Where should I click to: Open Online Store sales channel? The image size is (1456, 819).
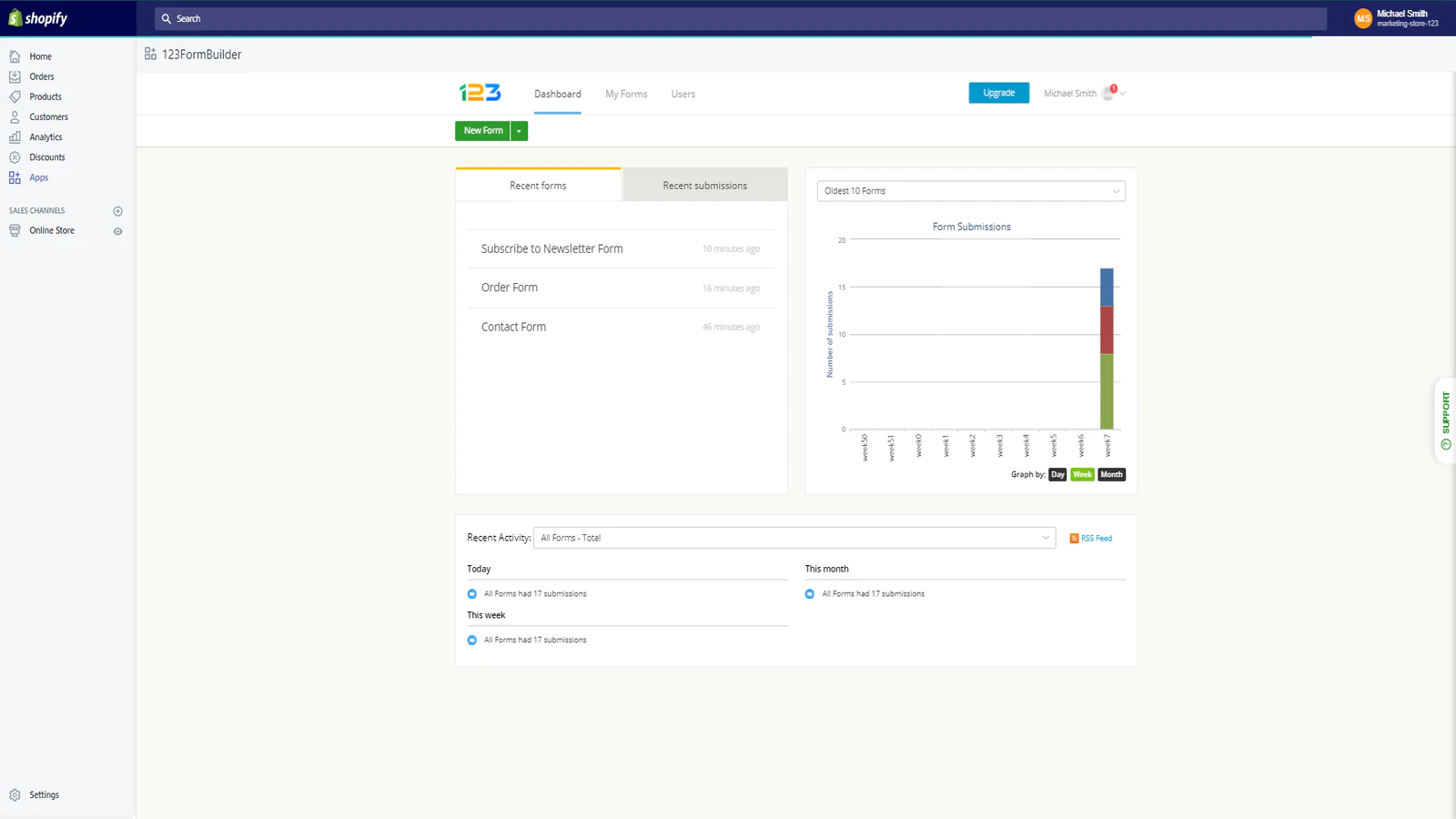(x=52, y=230)
